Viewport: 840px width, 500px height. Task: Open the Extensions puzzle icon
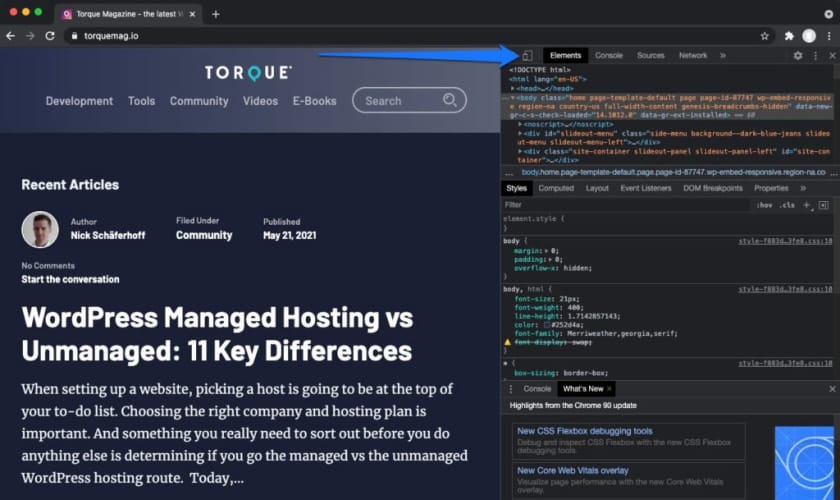(789, 36)
